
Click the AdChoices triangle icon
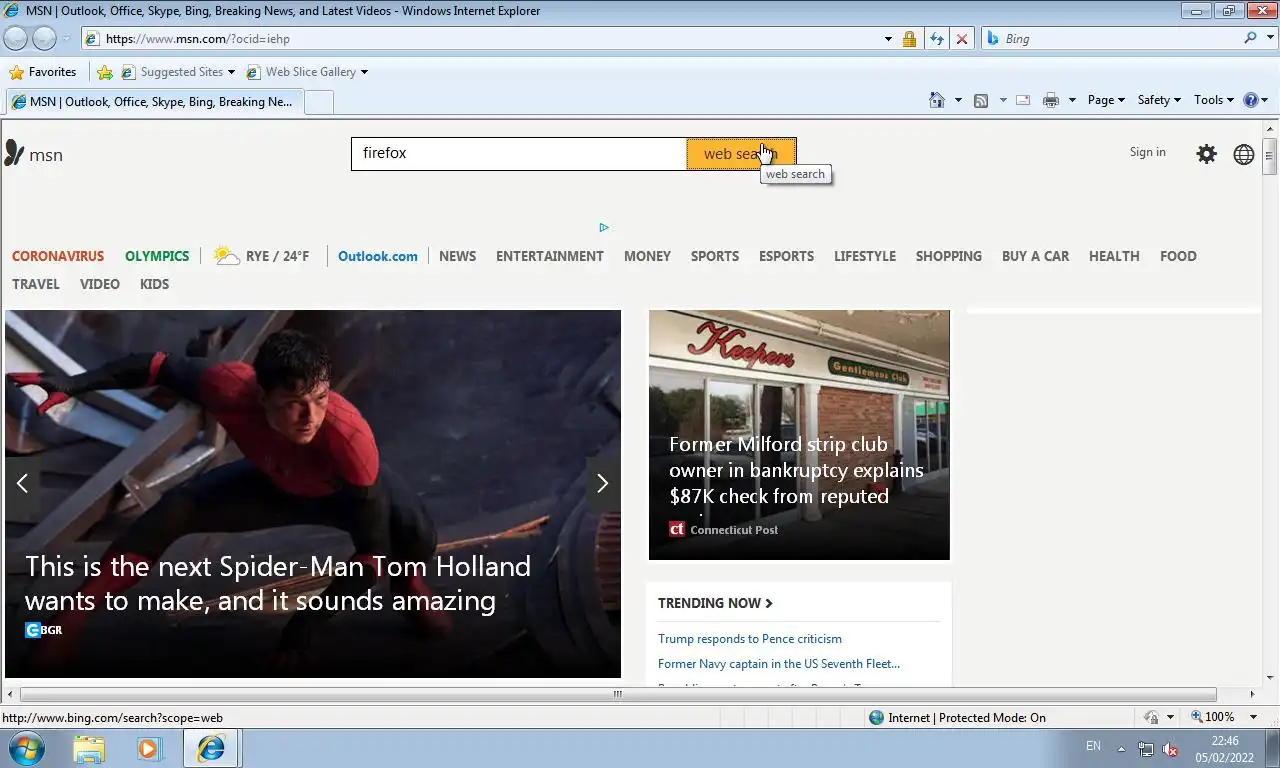(x=604, y=227)
